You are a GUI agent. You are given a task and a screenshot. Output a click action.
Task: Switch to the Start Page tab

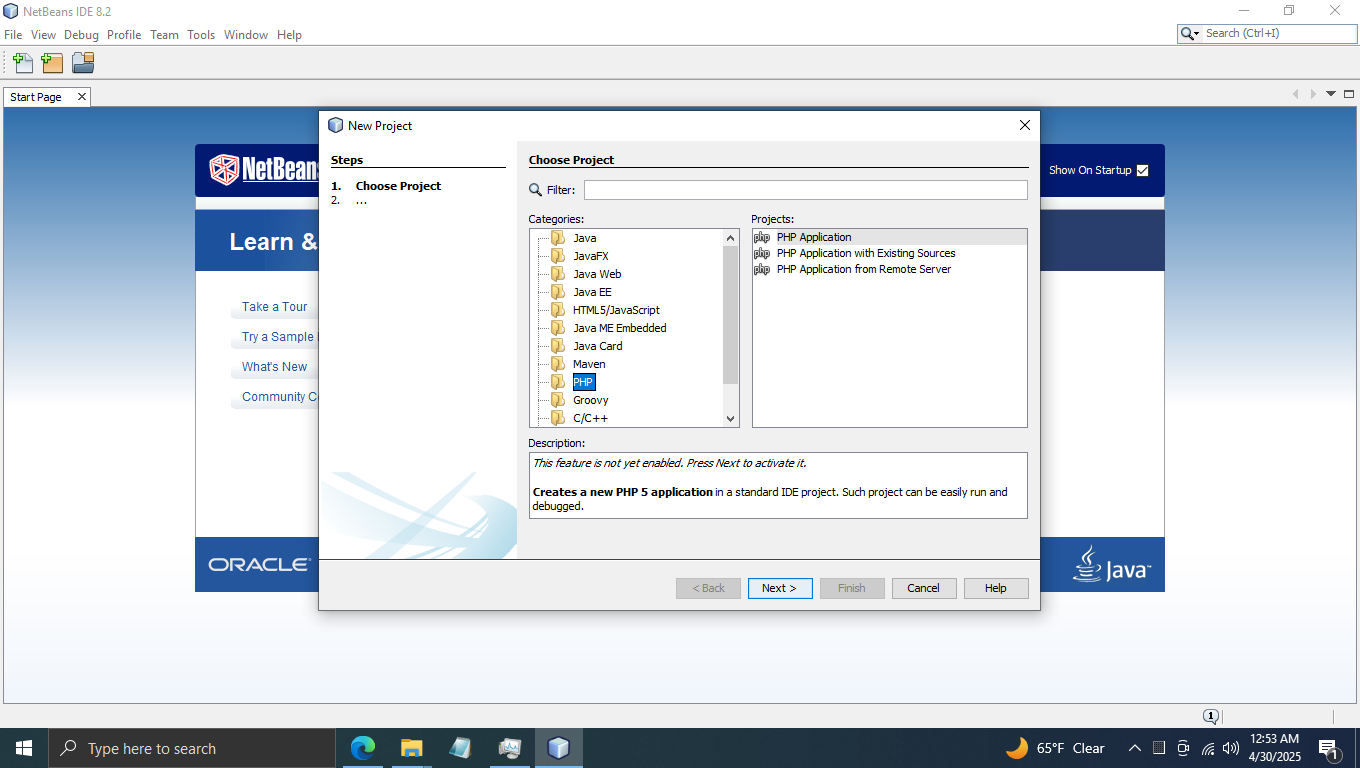pyautogui.click(x=36, y=97)
